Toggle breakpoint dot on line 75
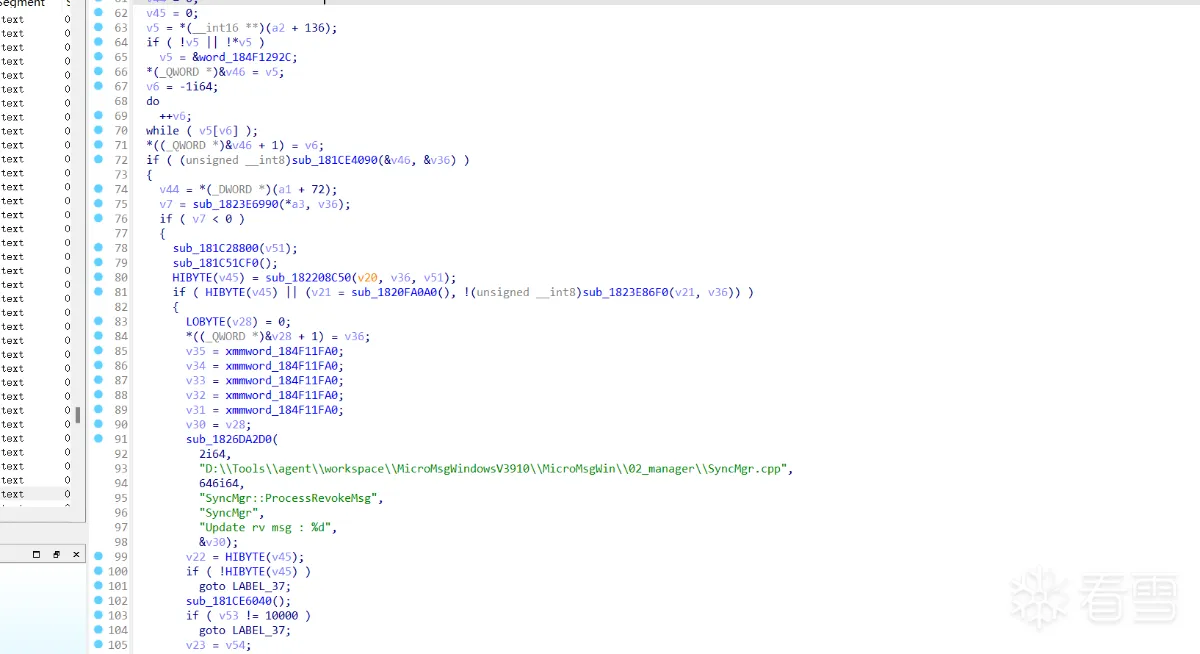Image resolution: width=1200 pixels, height=654 pixels. coord(98,204)
